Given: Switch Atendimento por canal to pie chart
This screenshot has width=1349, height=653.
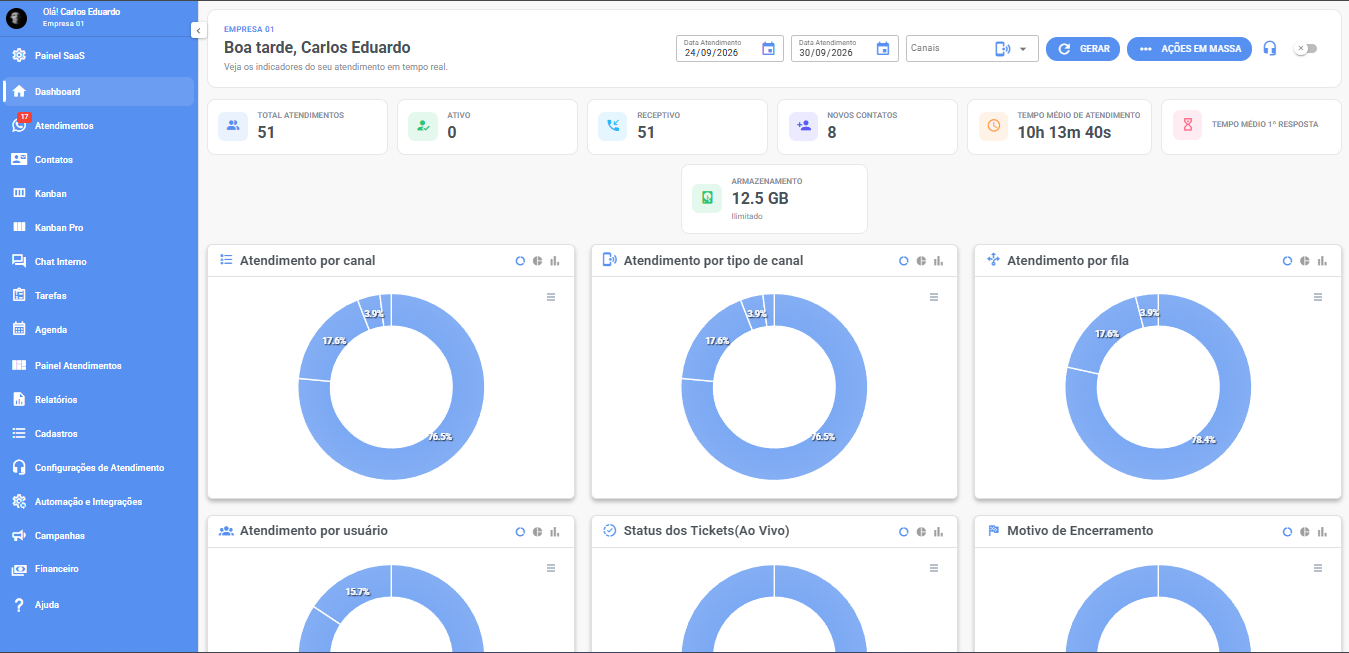Looking at the screenshot, I should [537, 261].
